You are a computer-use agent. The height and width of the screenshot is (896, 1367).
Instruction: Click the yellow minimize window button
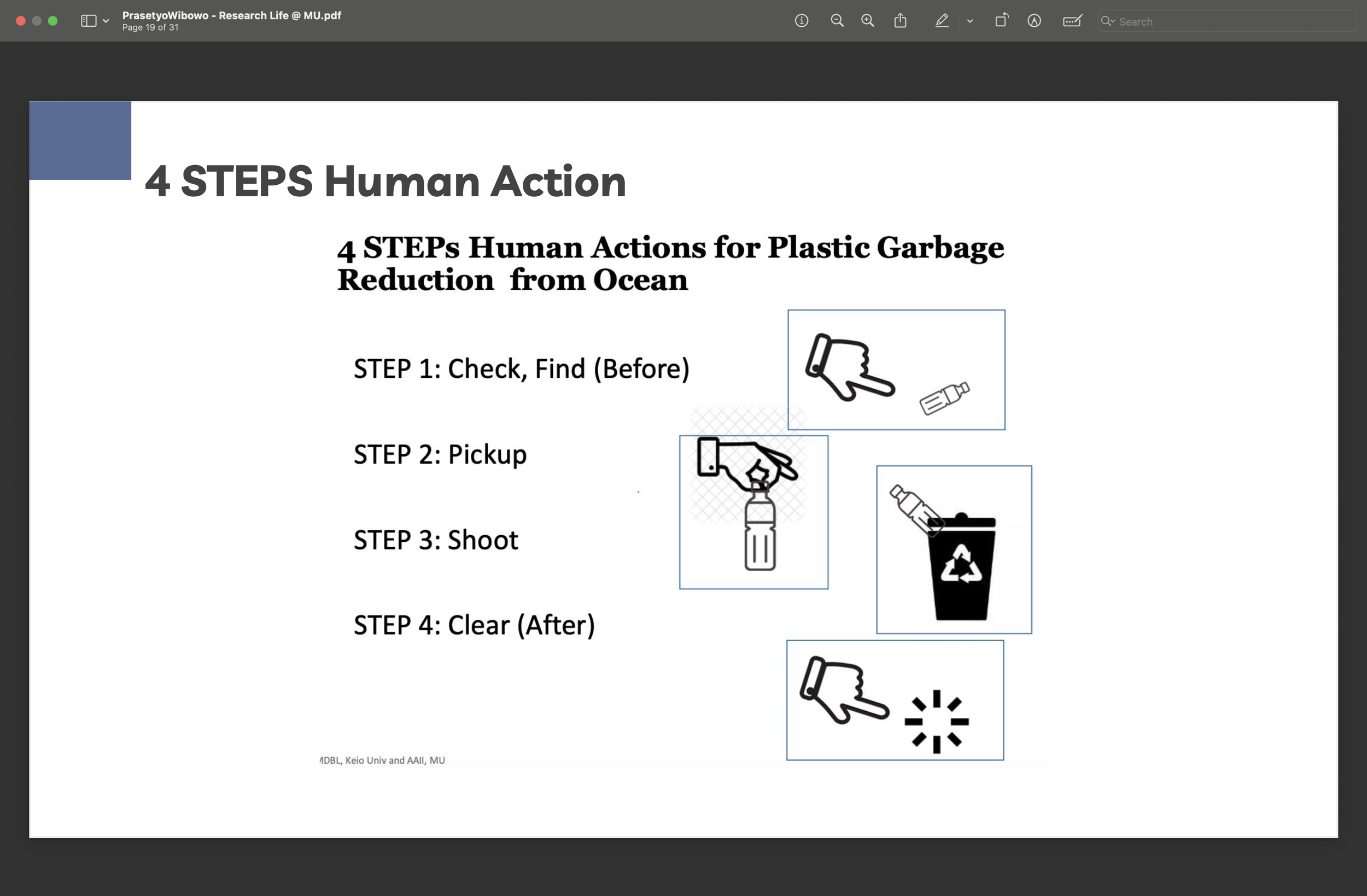coord(37,21)
